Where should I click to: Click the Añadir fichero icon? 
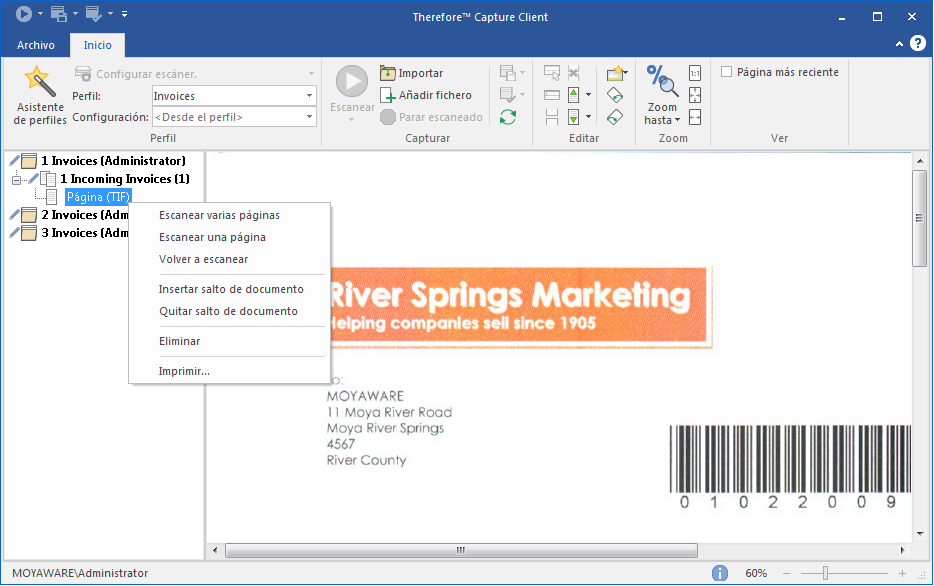(x=388, y=95)
